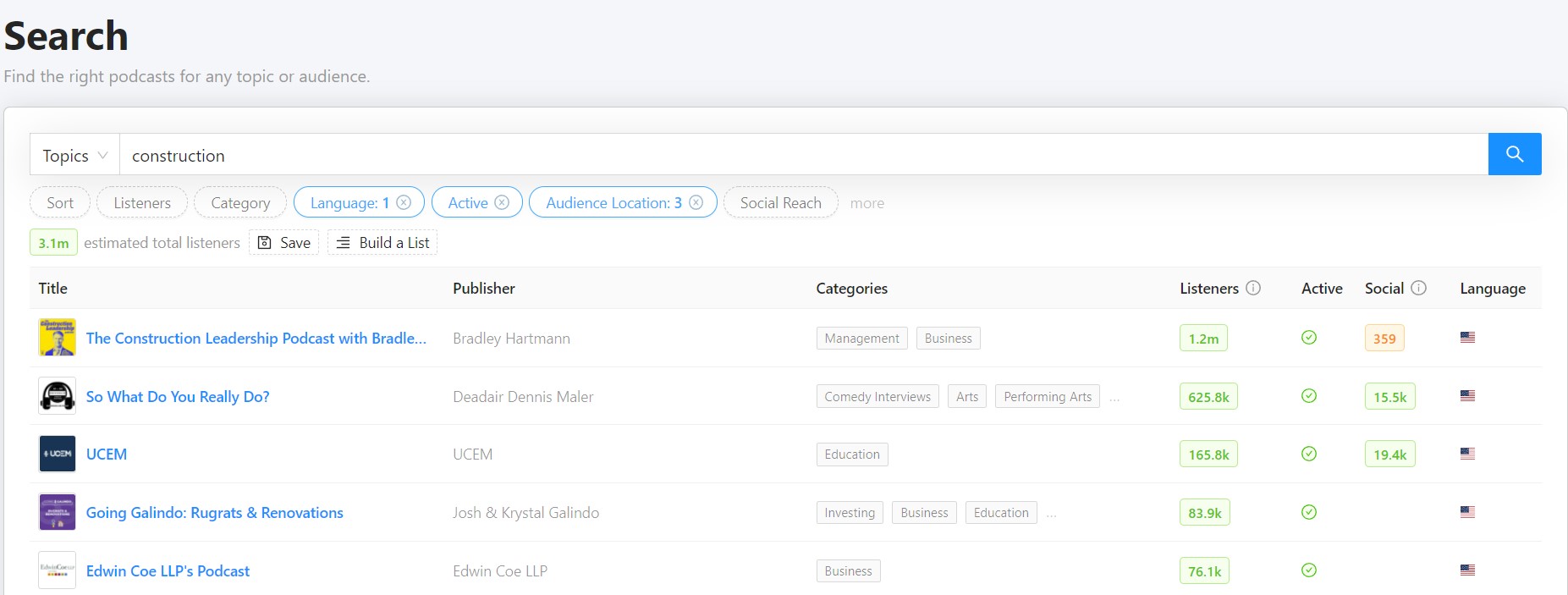Click Business tag in Edwin Coe LLP row
The width and height of the screenshot is (1568, 595).
[848, 571]
